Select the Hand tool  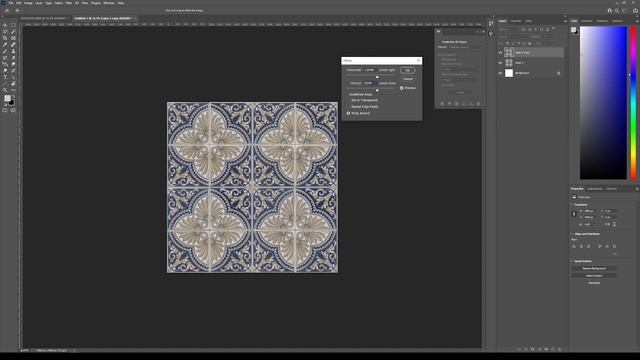pyautogui.click(x=13, y=84)
